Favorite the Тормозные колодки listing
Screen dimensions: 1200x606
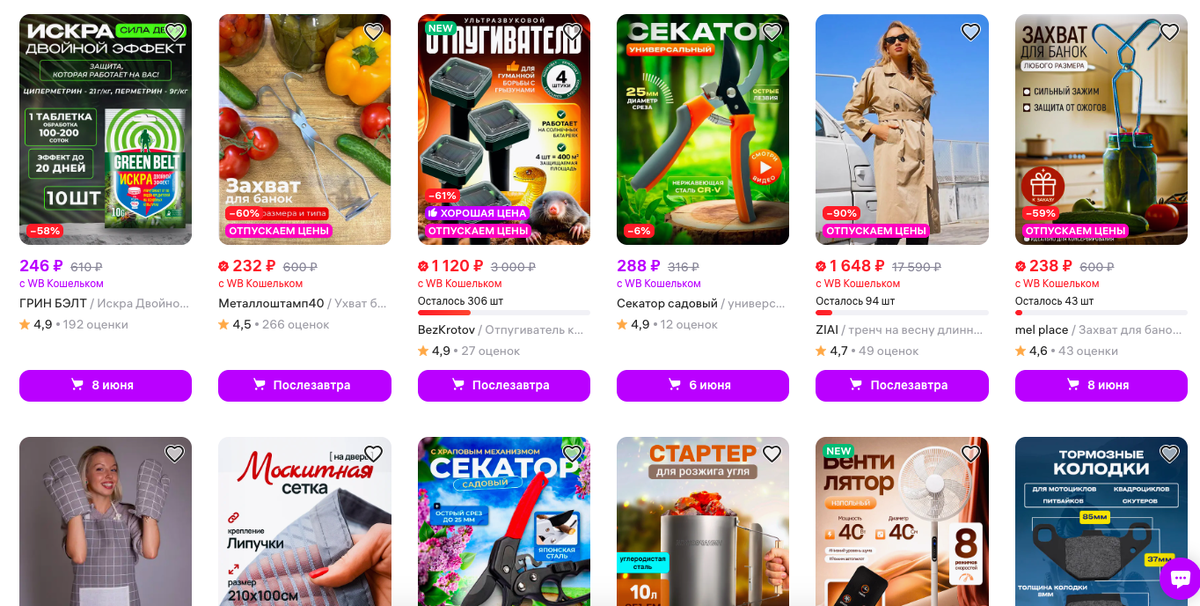[x=1169, y=454]
